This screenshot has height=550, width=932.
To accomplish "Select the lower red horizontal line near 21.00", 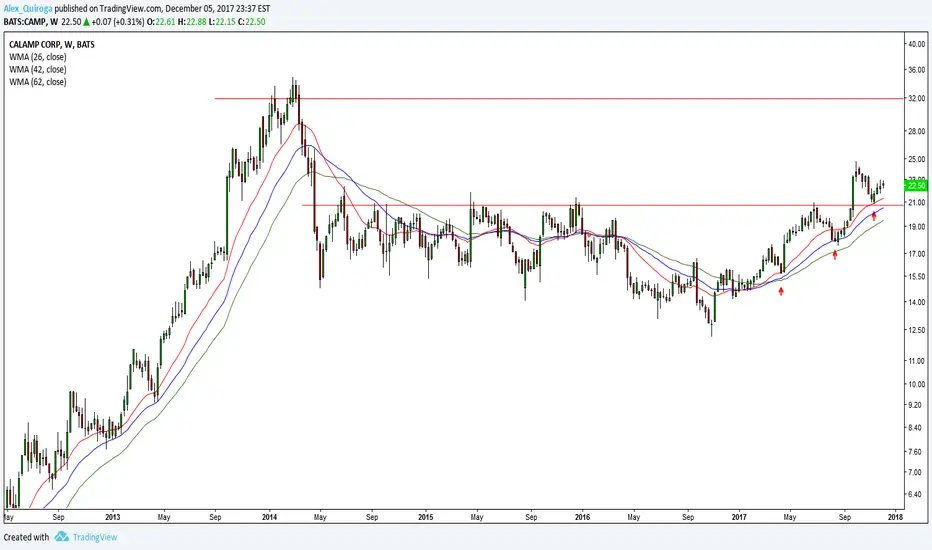I will (x=603, y=205).
